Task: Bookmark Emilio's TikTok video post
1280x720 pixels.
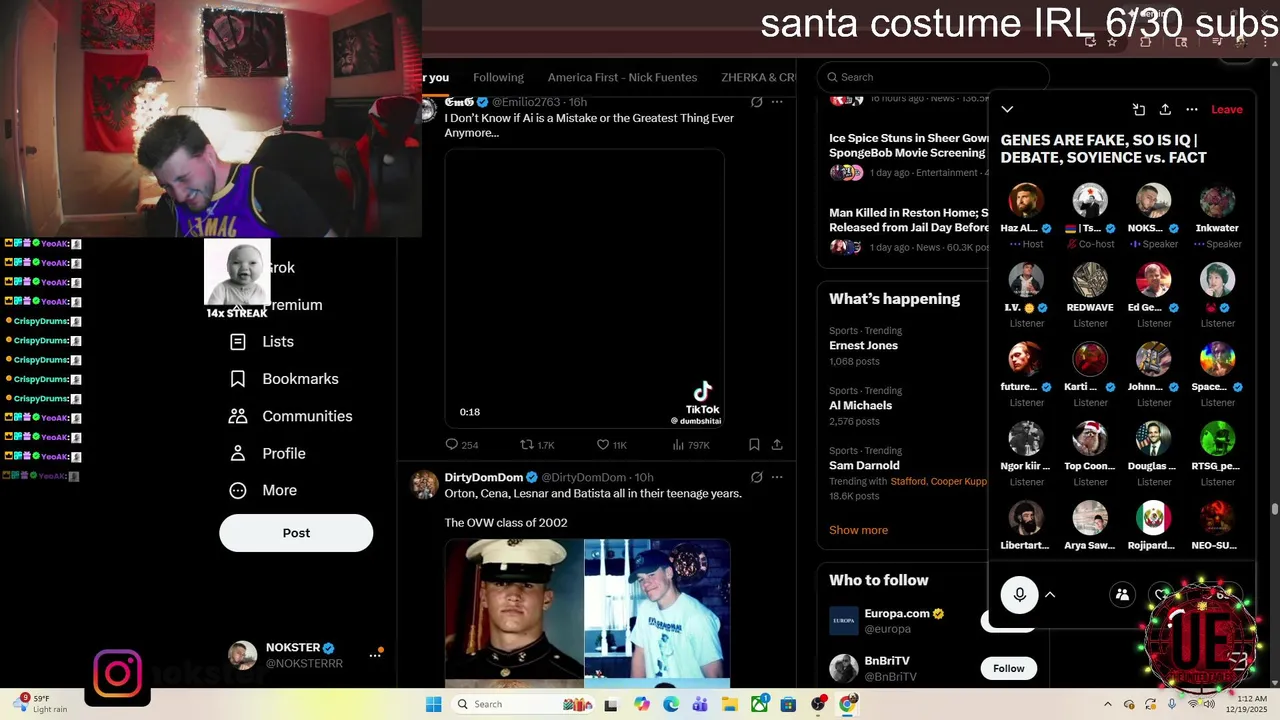Action: (754, 444)
